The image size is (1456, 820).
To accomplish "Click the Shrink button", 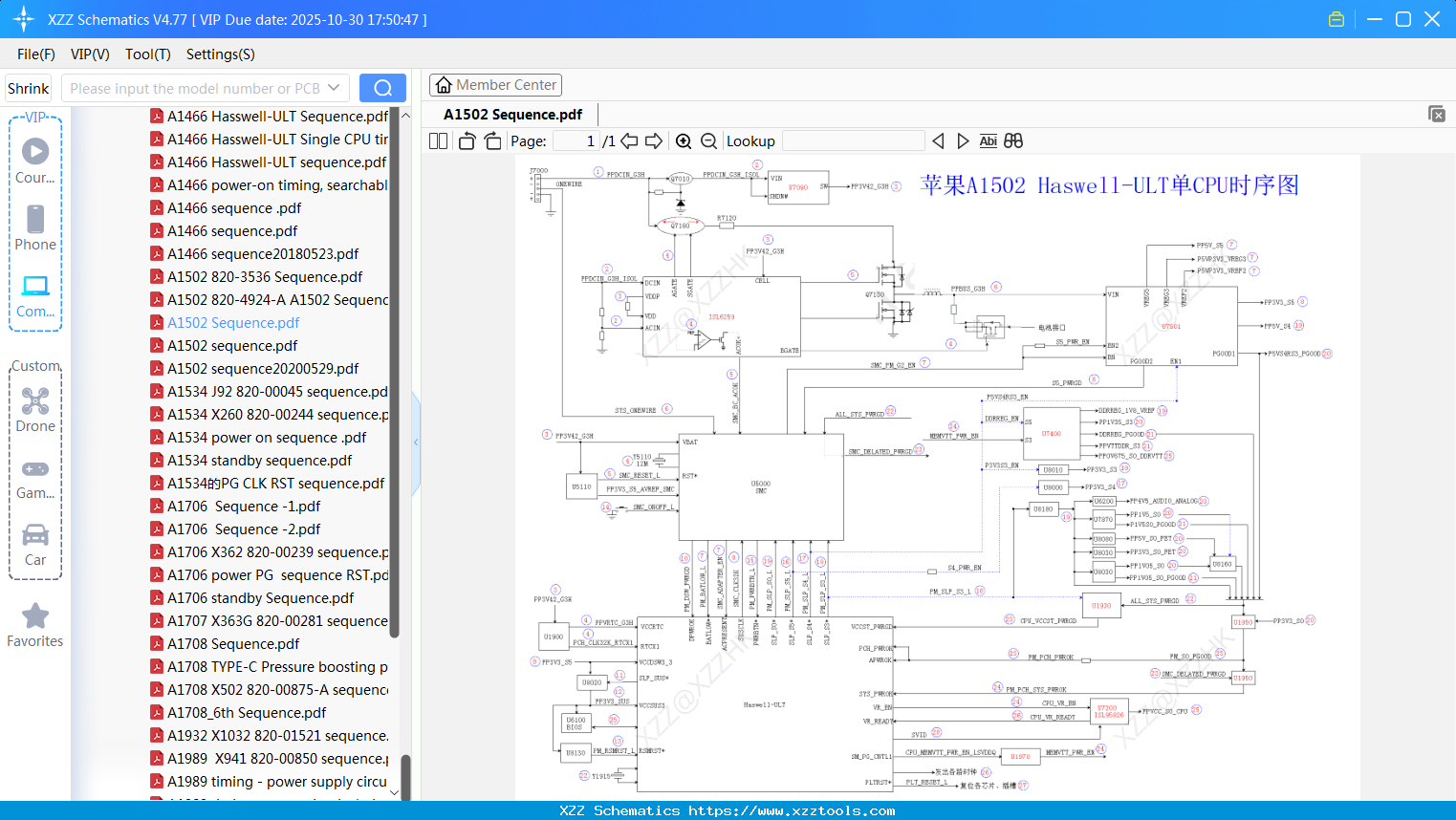I will tap(29, 88).
